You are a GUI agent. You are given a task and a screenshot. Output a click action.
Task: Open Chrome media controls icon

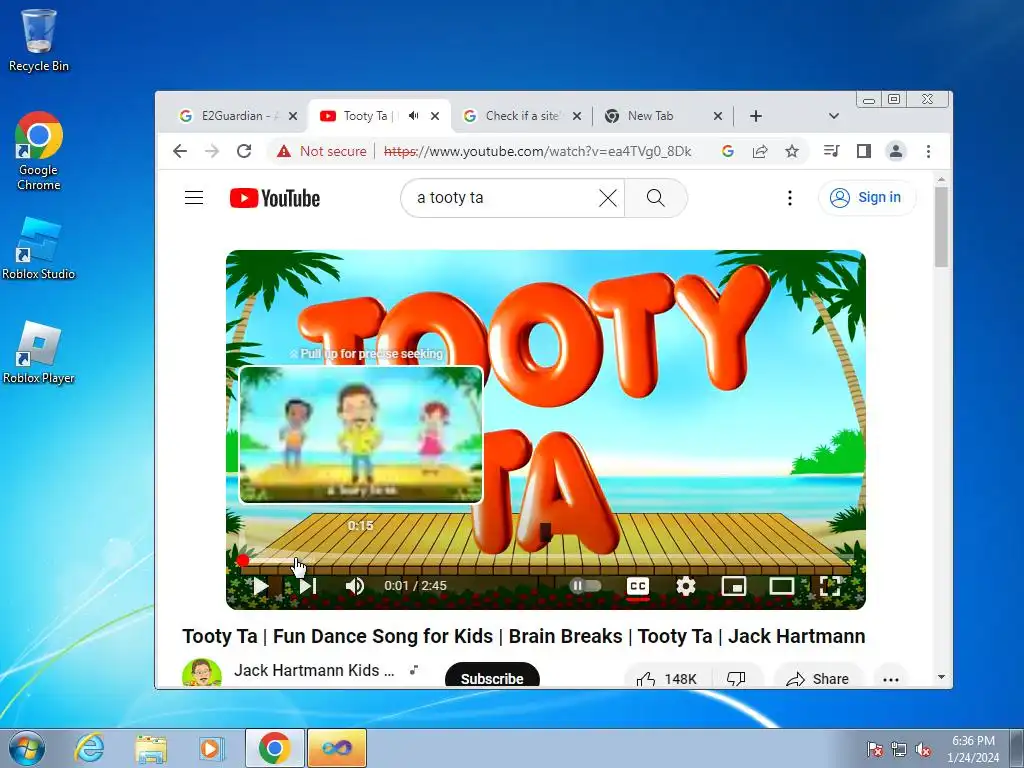coord(831,152)
